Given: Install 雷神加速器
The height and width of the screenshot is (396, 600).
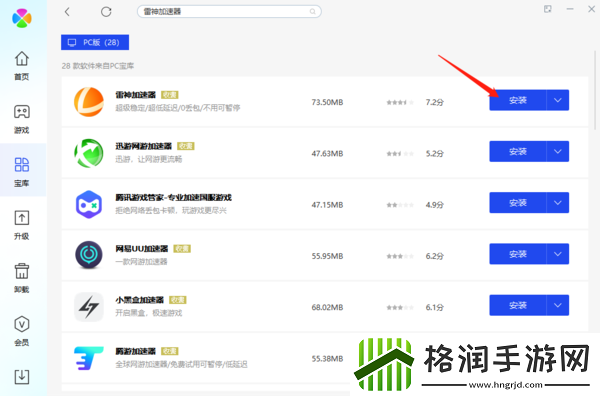Looking at the screenshot, I should pos(518,100).
